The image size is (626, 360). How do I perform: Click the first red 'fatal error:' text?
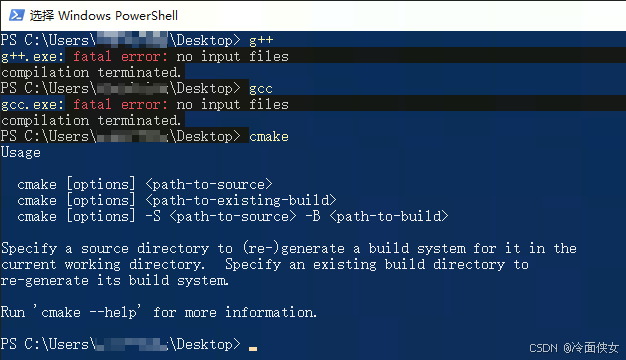tap(120, 57)
